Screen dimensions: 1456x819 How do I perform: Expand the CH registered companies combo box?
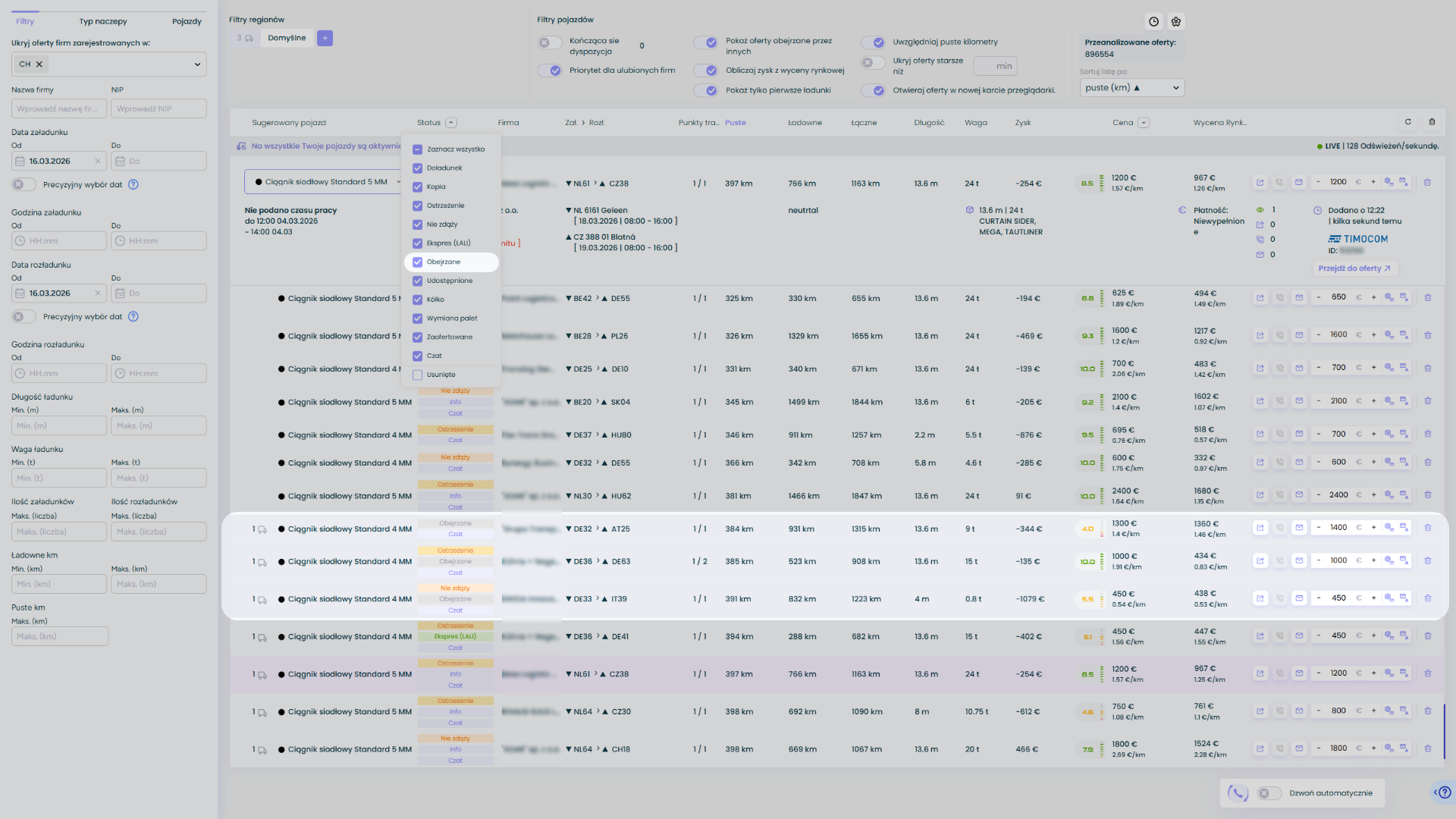tap(197, 64)
